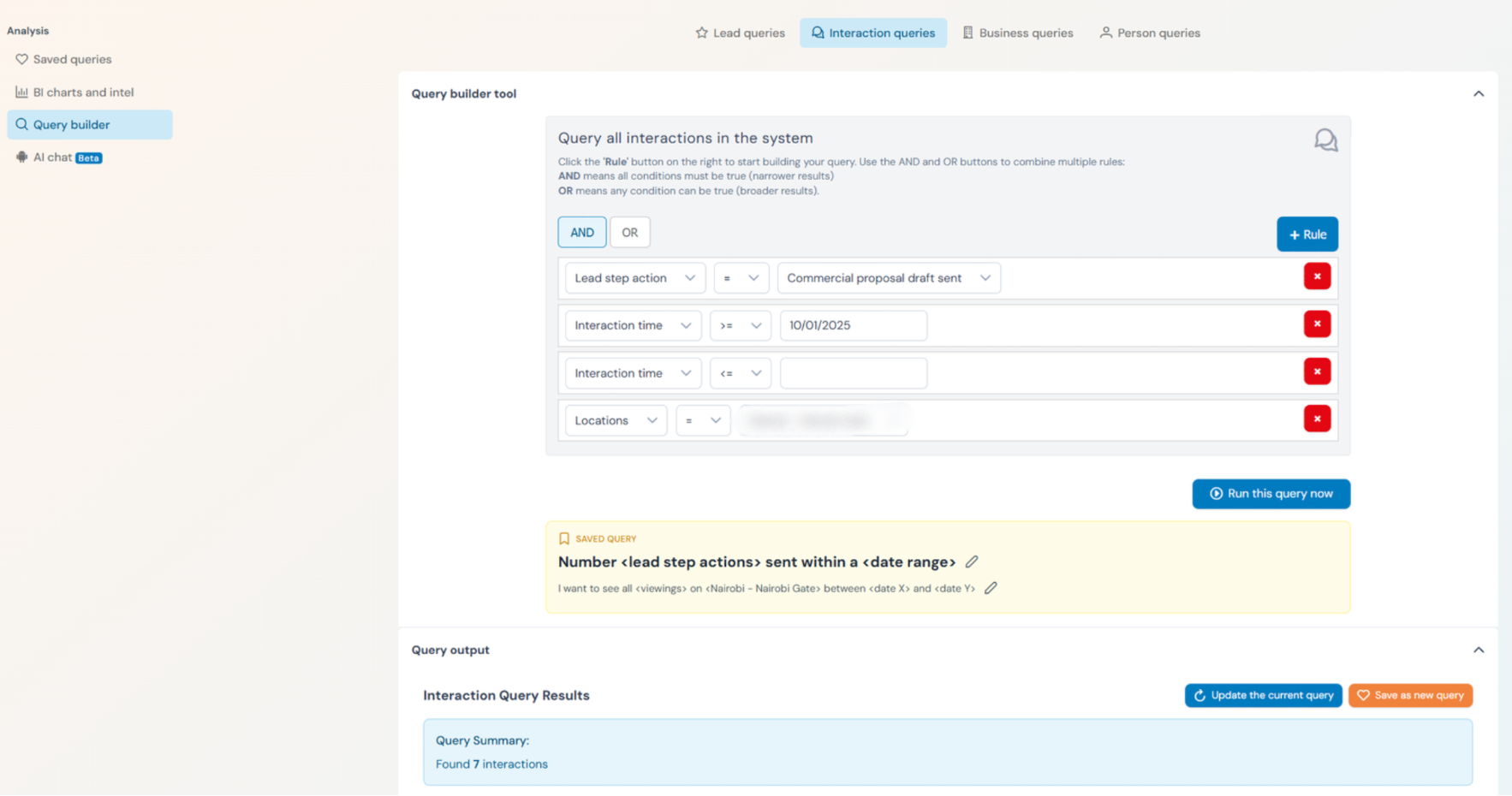Click Run this query now button
Image resolution: width=1512 pixels, height=796 pixels.
pyautogui.click(x=1271, y=494)
